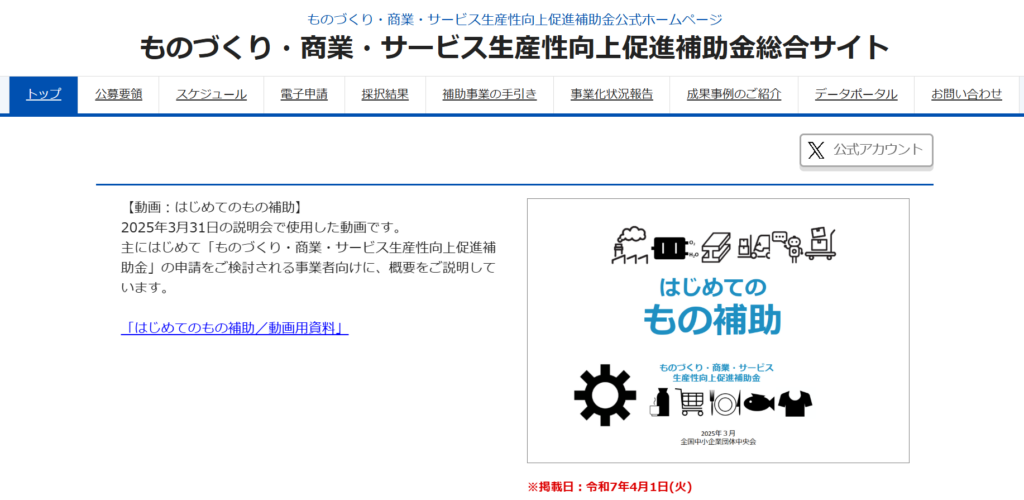Screen dimensions: 1024x500
Task: Select 電子申請 in the navigation bar
Action: tap(303, 95)
